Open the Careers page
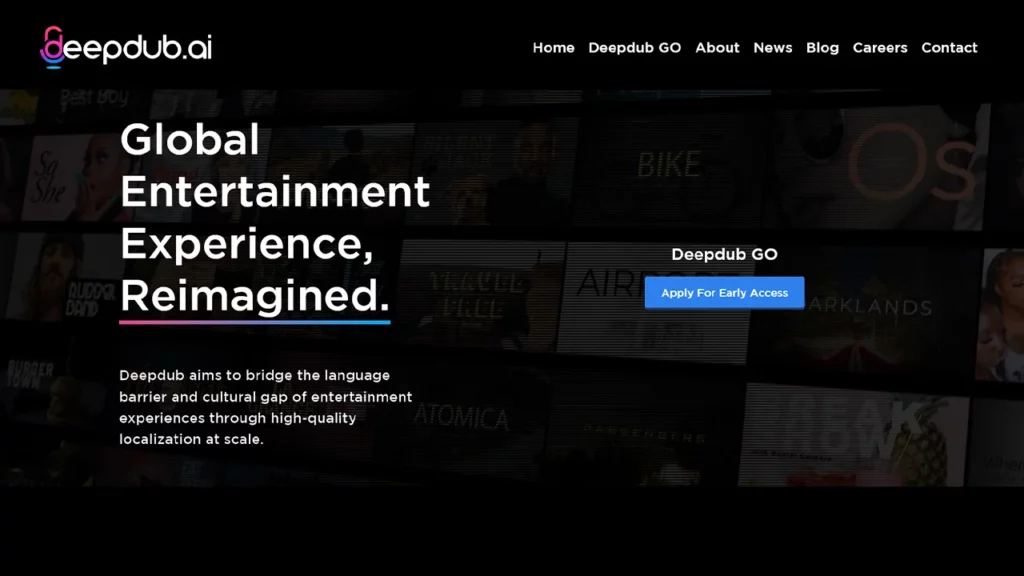The image size is (1024, 576). 879,48
